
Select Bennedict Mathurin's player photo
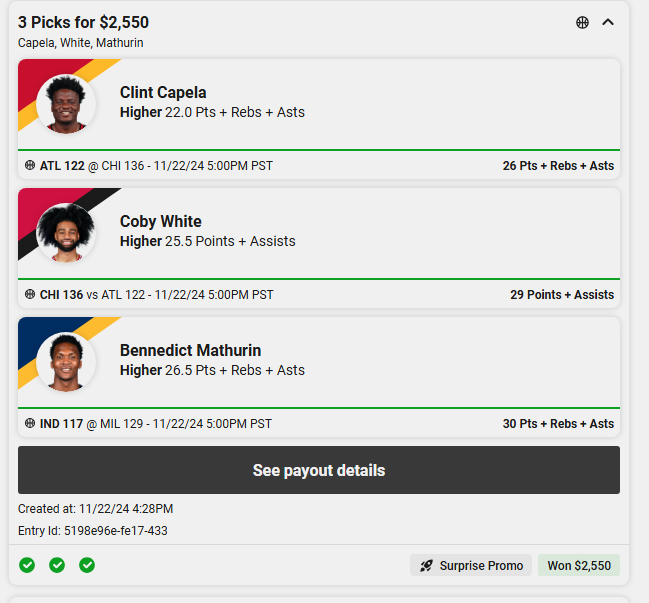point(66,361)
